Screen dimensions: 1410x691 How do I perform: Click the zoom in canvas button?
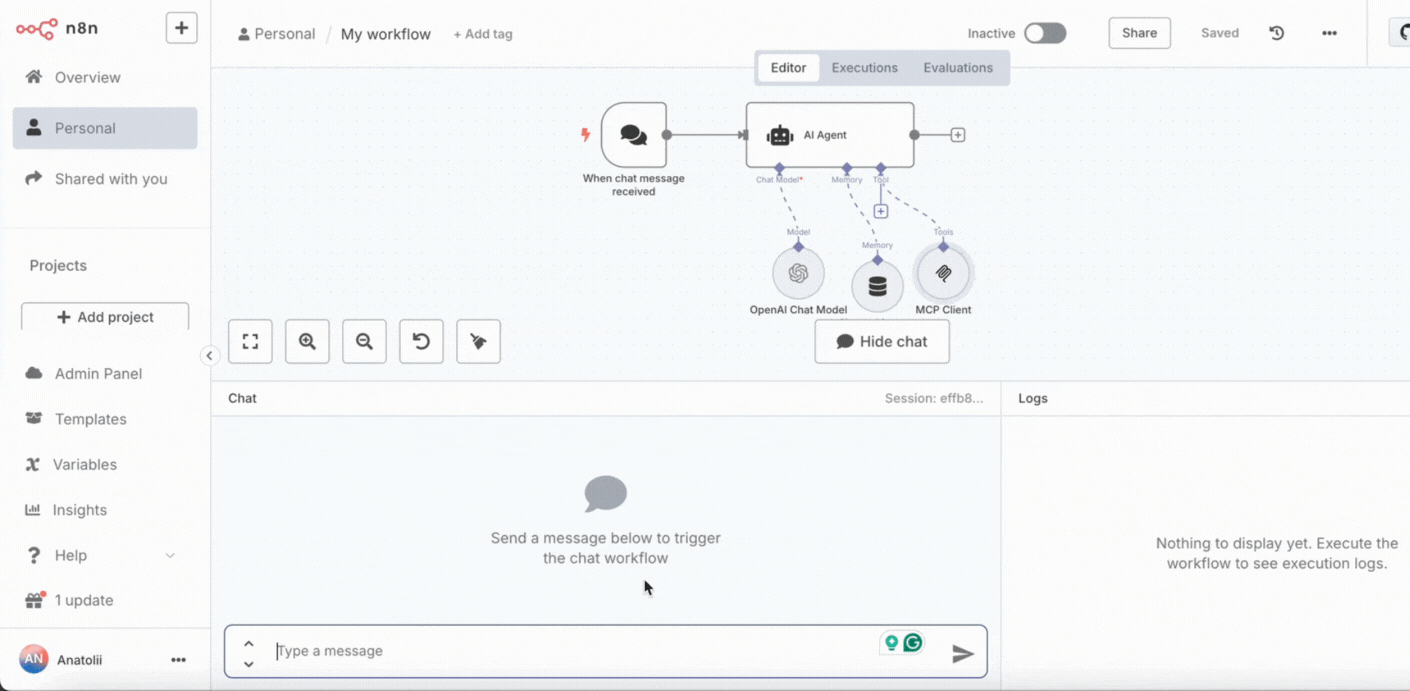[307, 341]
